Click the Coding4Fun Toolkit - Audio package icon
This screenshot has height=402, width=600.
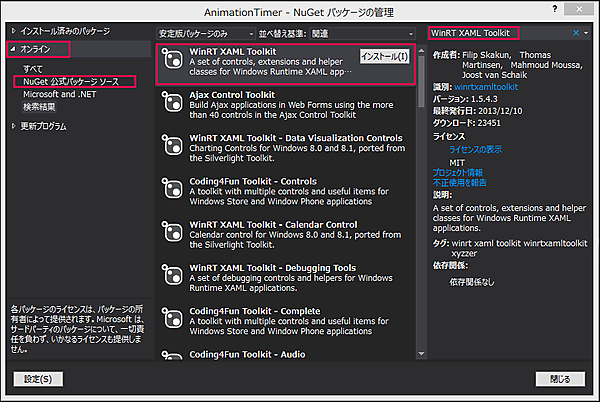click(x=171, y=355)
